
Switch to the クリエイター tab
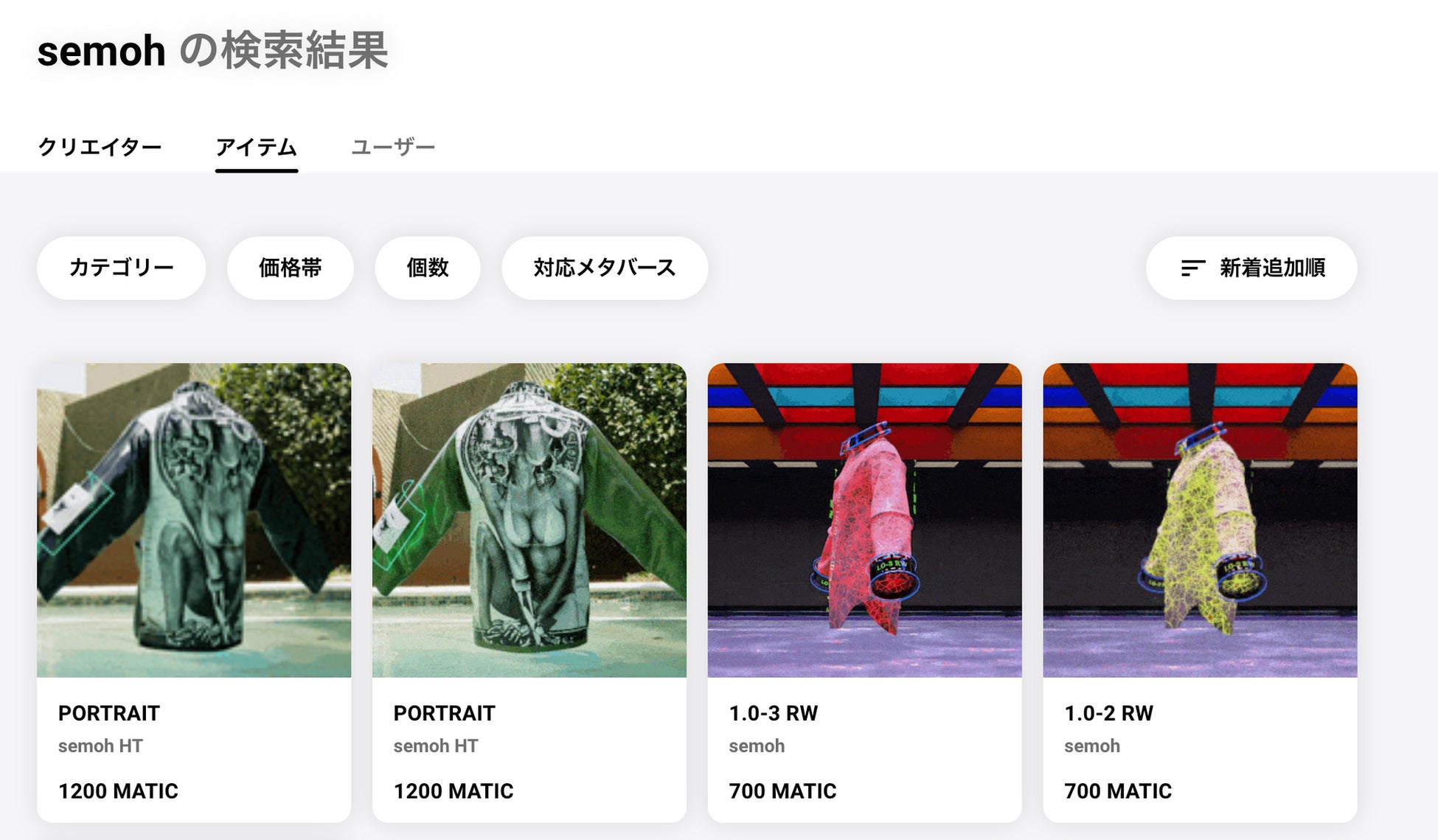coord(100,147)
